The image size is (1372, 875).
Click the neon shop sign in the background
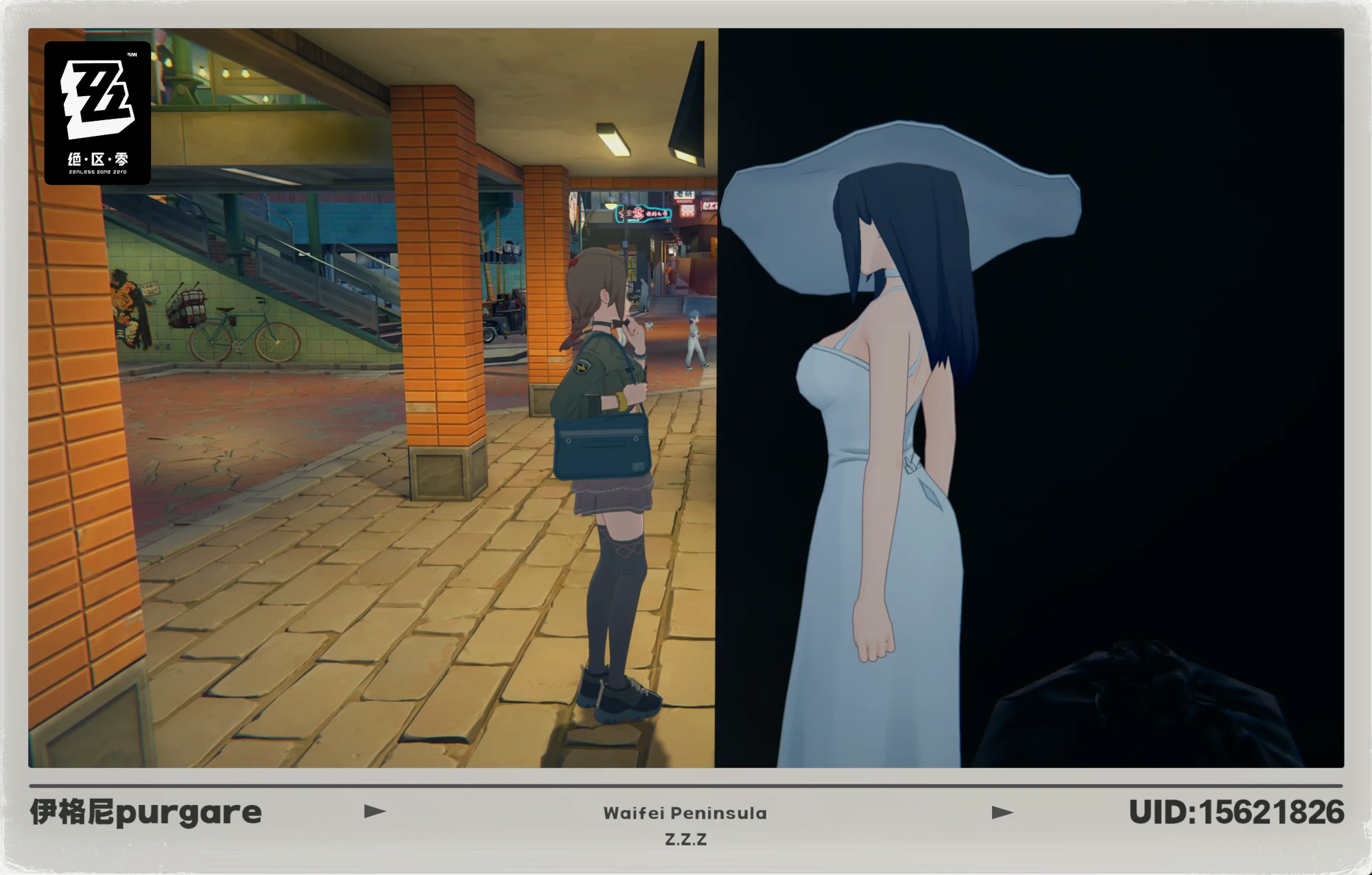tap(643, 213)
